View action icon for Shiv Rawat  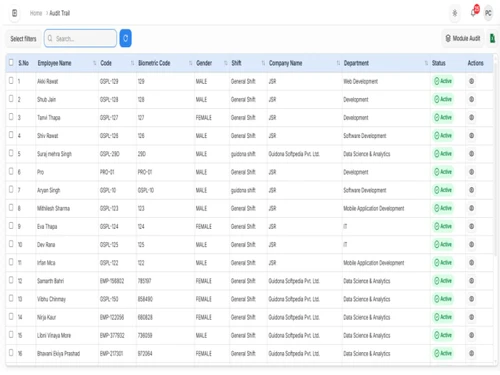tap(471, 136)
